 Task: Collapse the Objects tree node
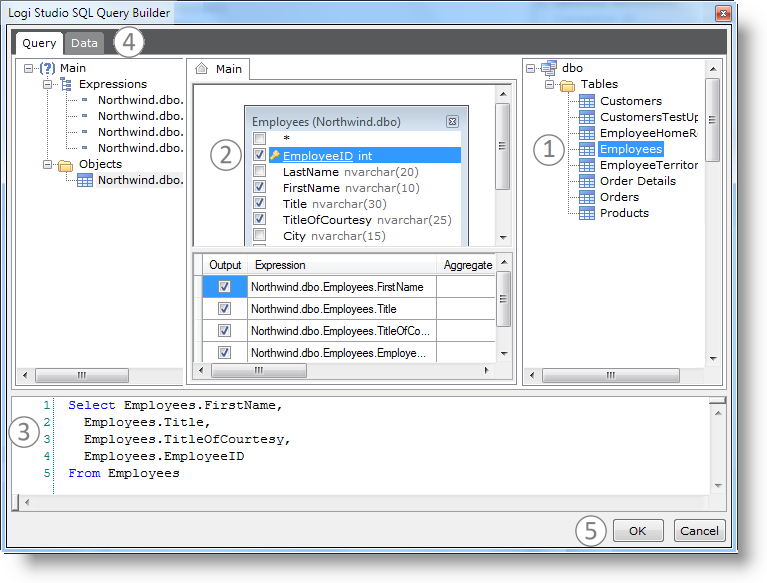[x=47, y=164]
